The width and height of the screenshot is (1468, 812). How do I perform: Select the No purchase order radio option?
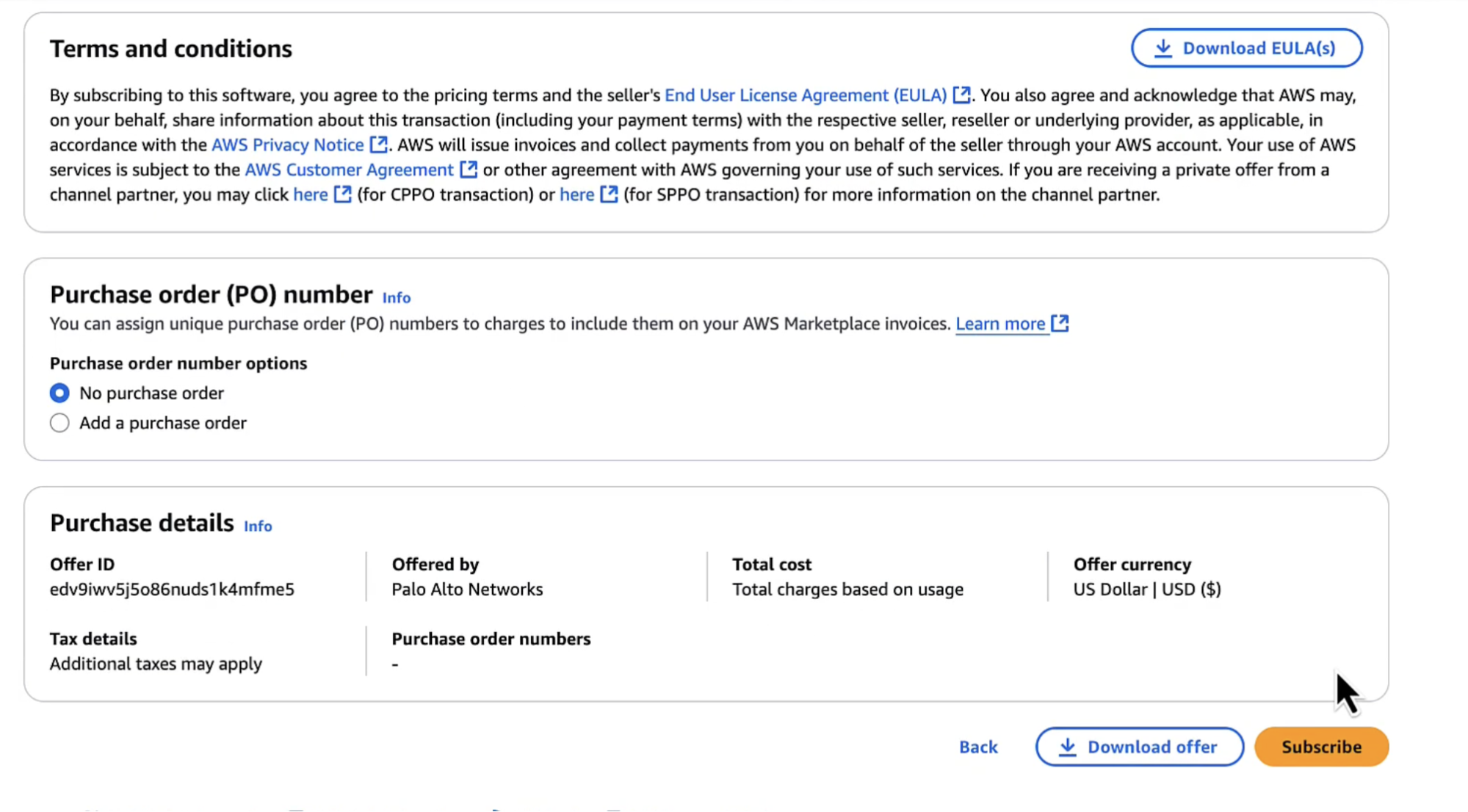pos(59,393)
